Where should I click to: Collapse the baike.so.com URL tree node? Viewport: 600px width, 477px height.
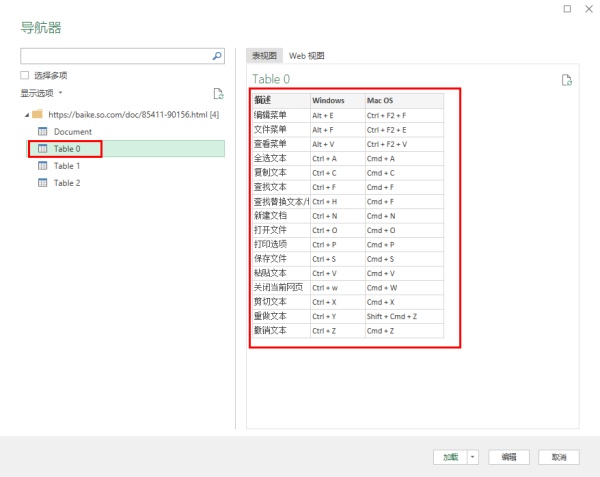27,115
